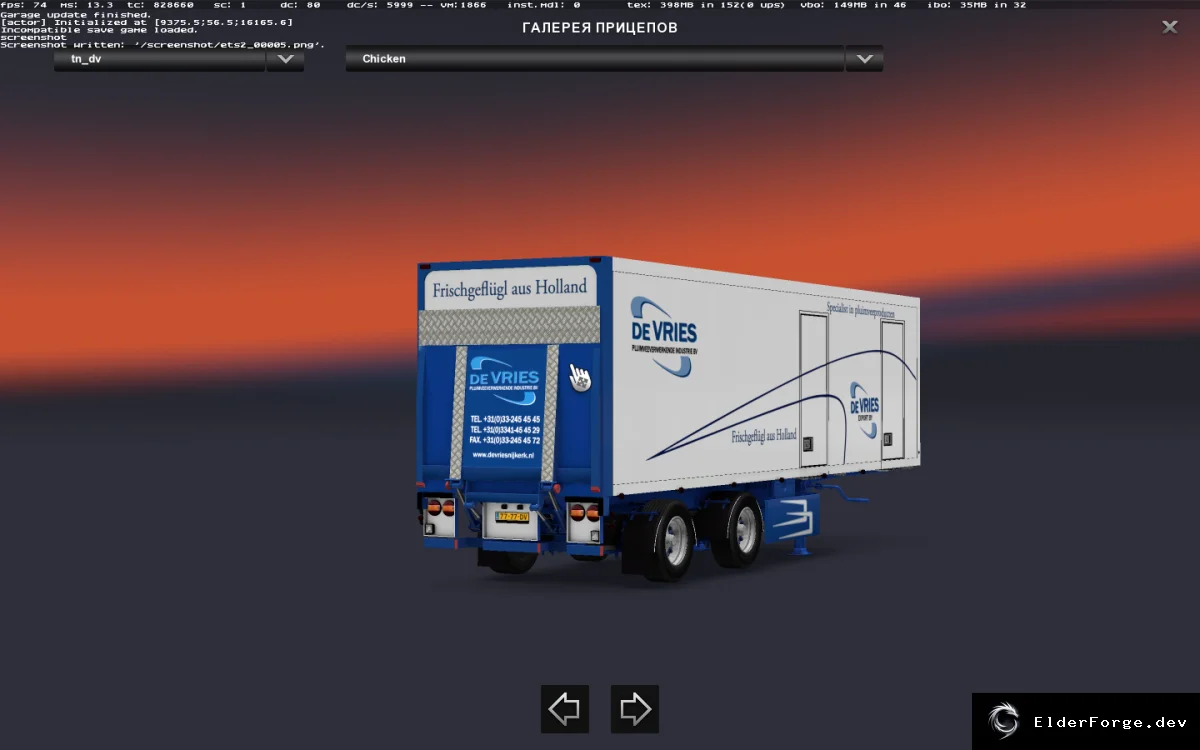1200x750 pixels.
Task: Open the Chicken cargo dropdown
Action: [595, 59]
